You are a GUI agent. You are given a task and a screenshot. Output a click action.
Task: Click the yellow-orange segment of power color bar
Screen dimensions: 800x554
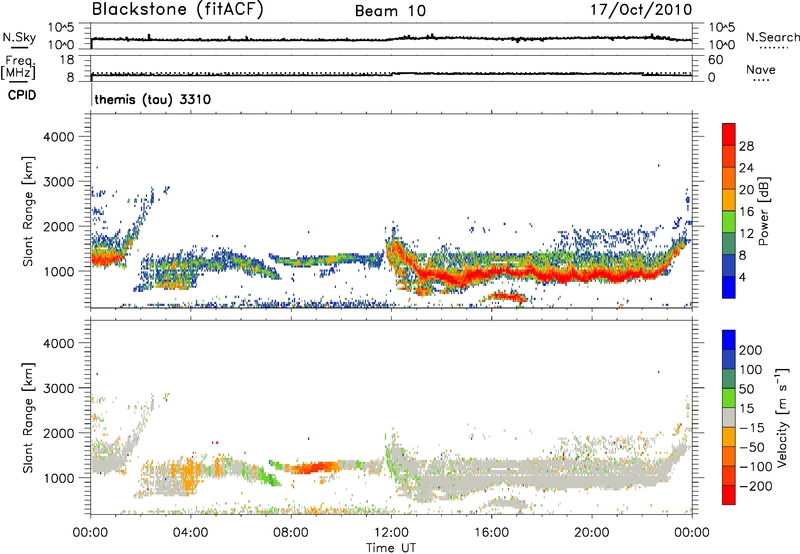729,200
